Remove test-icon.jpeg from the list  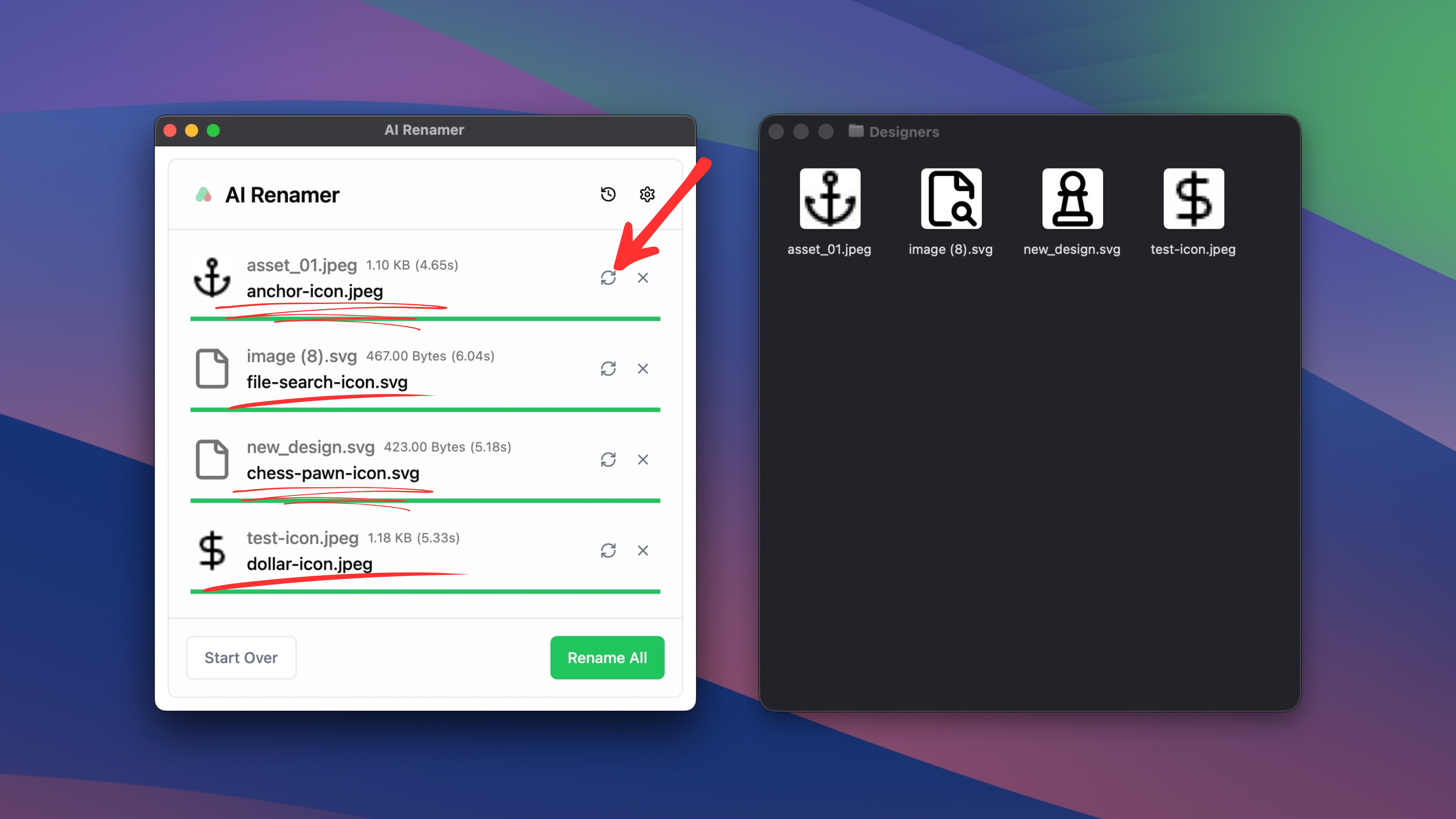pyautogui.click(x=643, y=551)
